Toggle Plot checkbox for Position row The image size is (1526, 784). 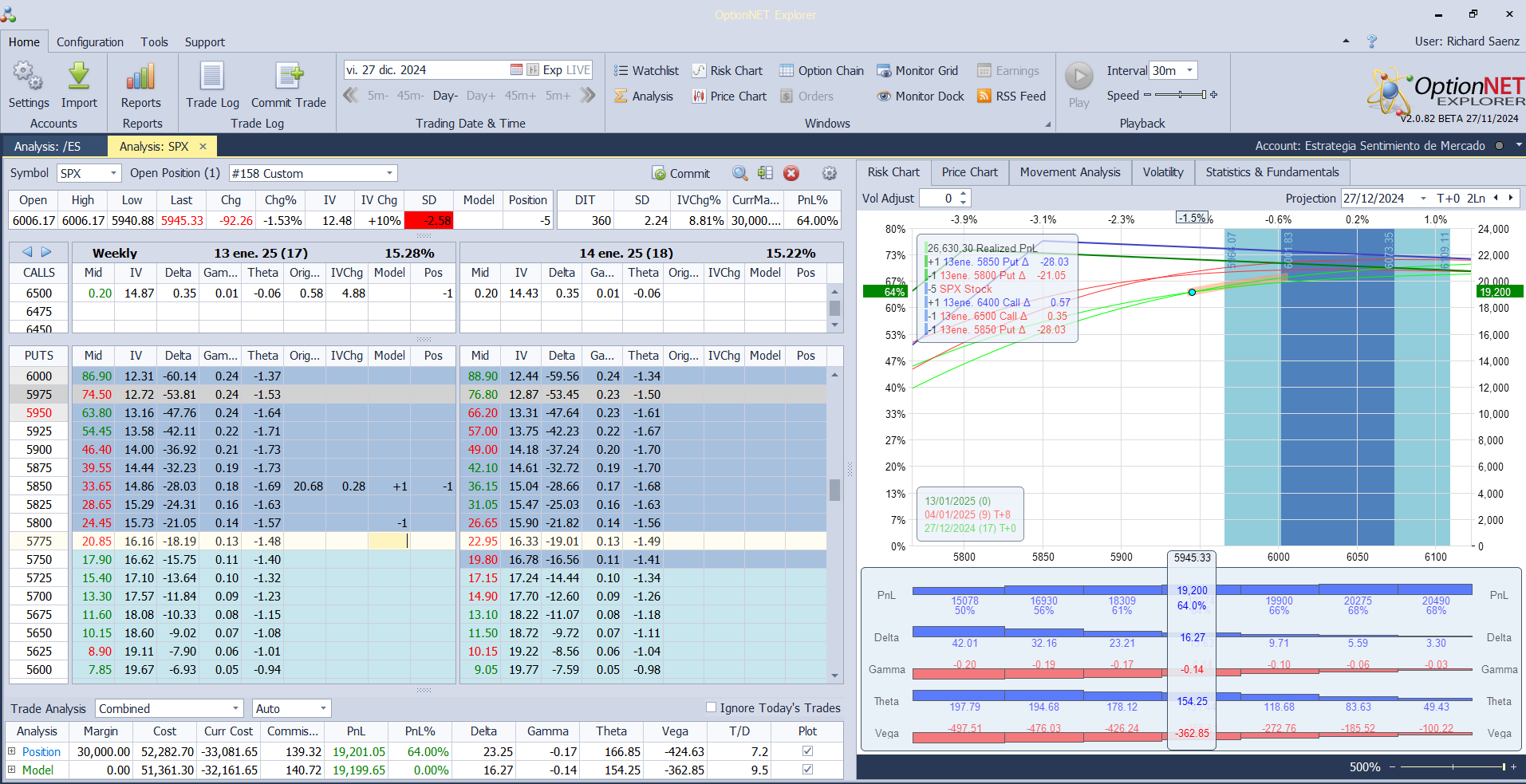pyautogui.click(x=807, y=751)
